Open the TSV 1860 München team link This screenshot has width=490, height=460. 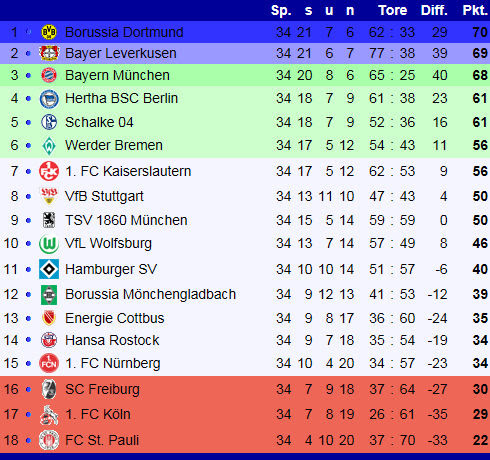[126, 220]
